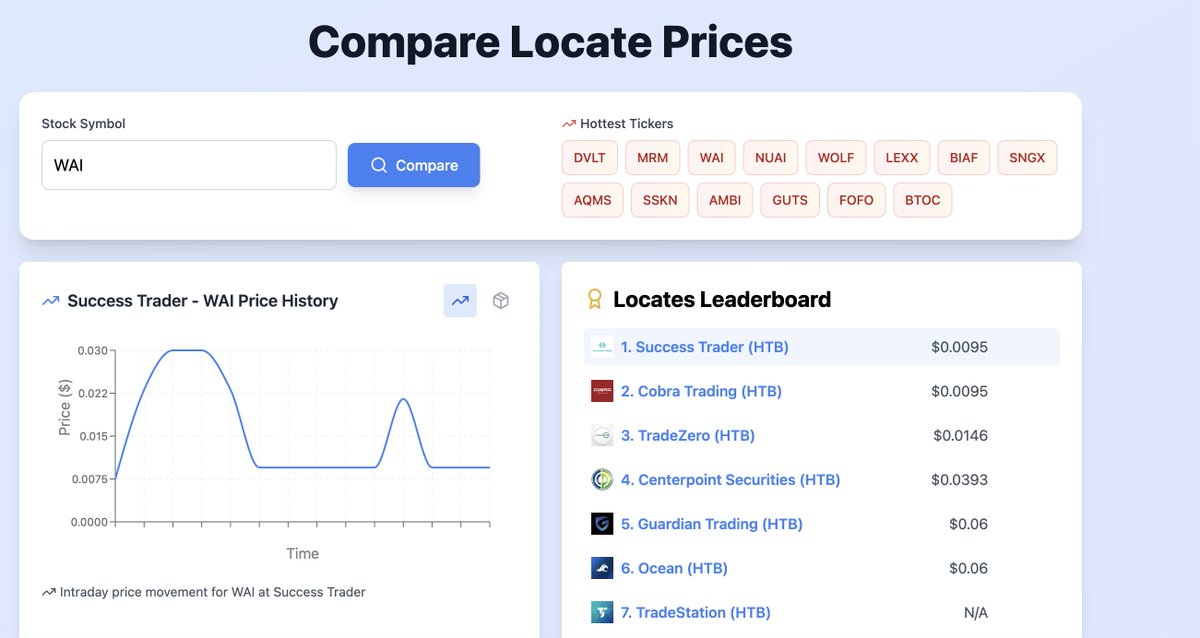Select the WAI hot ticker chip
Screen dimensions: 1200x638
(x=712, y=158)
